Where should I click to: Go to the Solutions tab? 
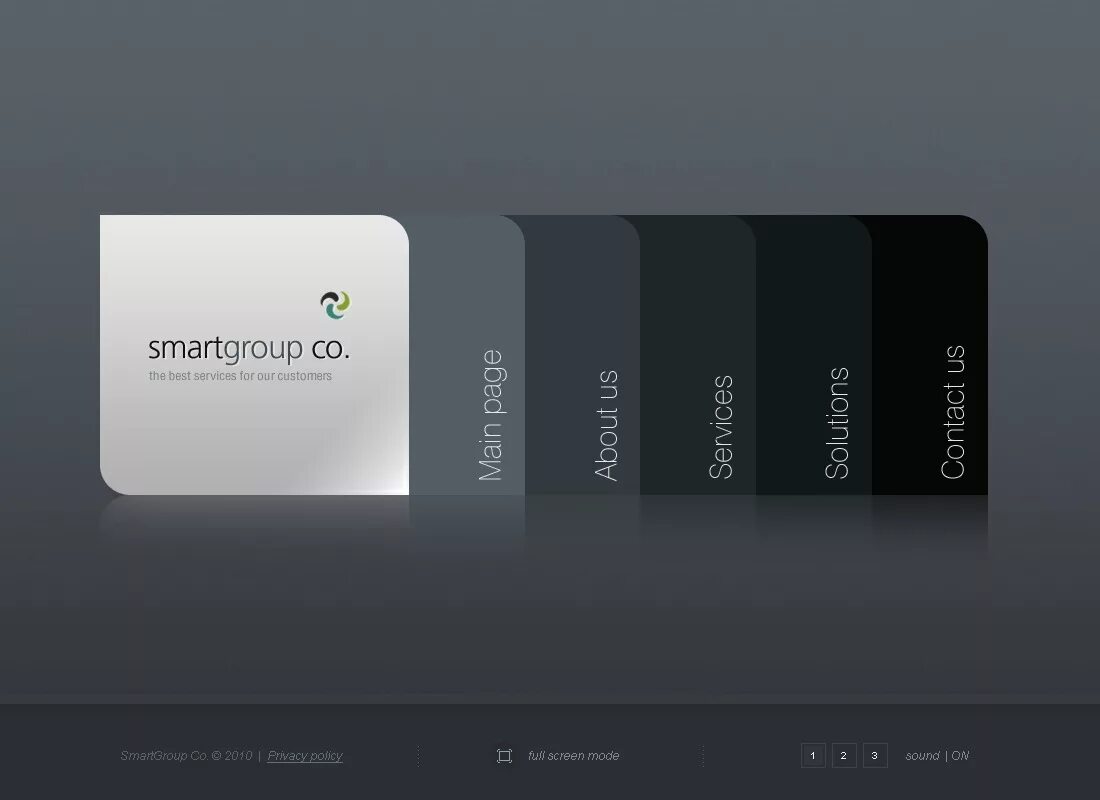click(x=814, y=355)
